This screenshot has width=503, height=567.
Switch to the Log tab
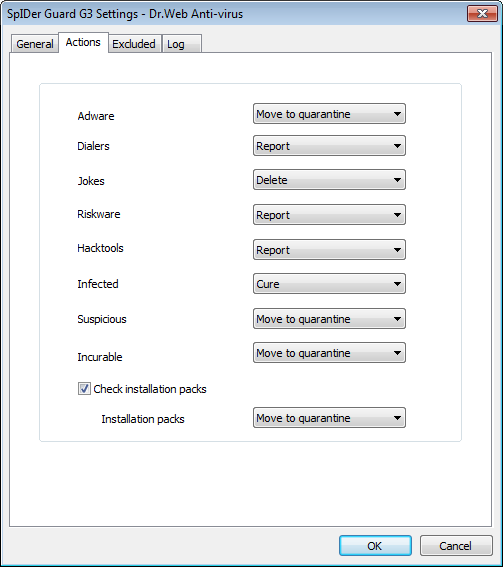[x=182, y=44]
